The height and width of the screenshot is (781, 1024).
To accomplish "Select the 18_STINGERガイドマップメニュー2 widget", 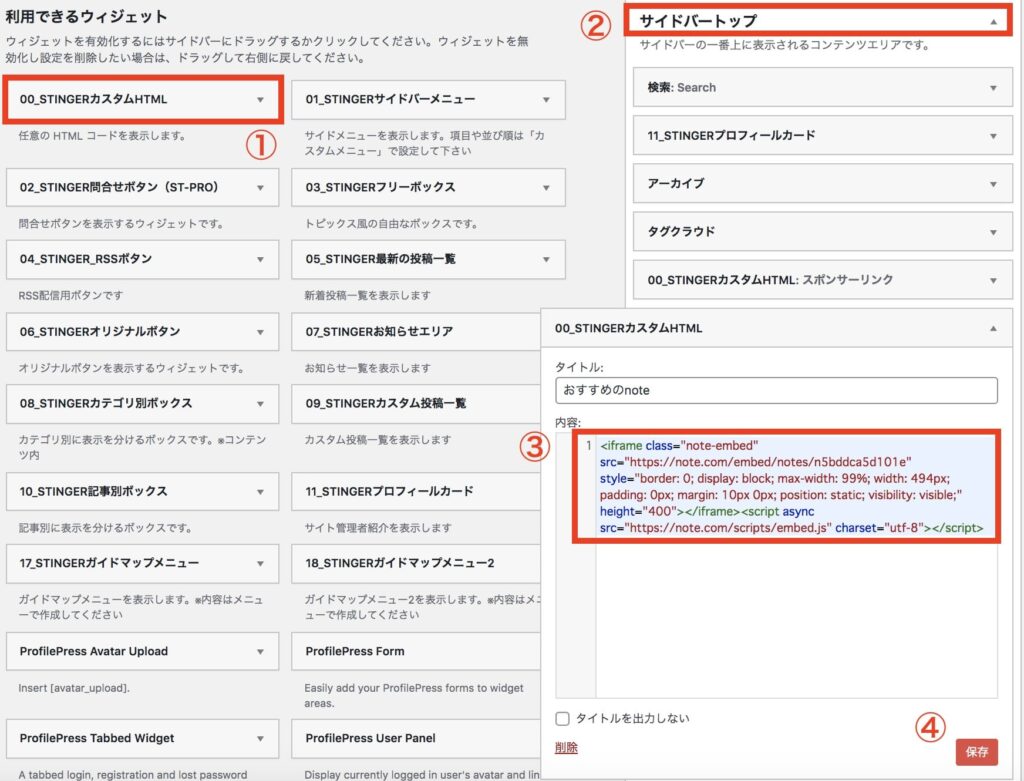I will pyautogui.click(x=416, y=563).
